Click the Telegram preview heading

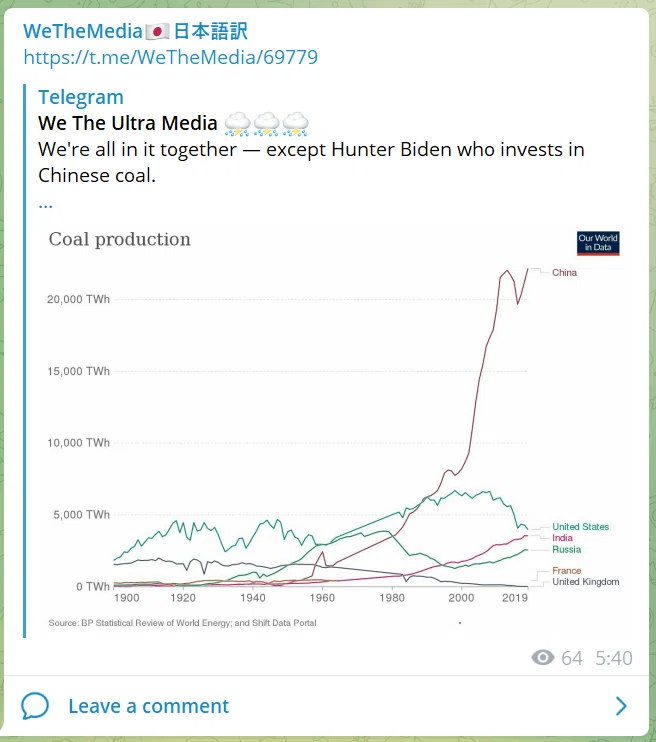(x=81, y=97)
